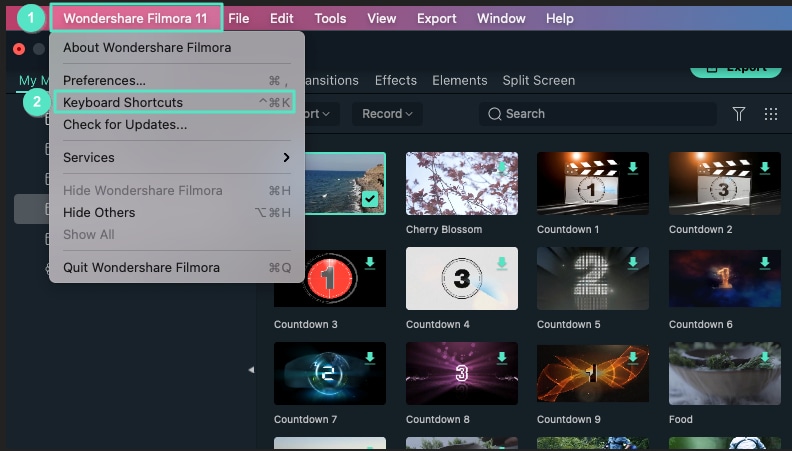Image resolution: width=792 pixels, height=451 pixels.
Task: Toggle the grid view icon
Action: [771, 114]
